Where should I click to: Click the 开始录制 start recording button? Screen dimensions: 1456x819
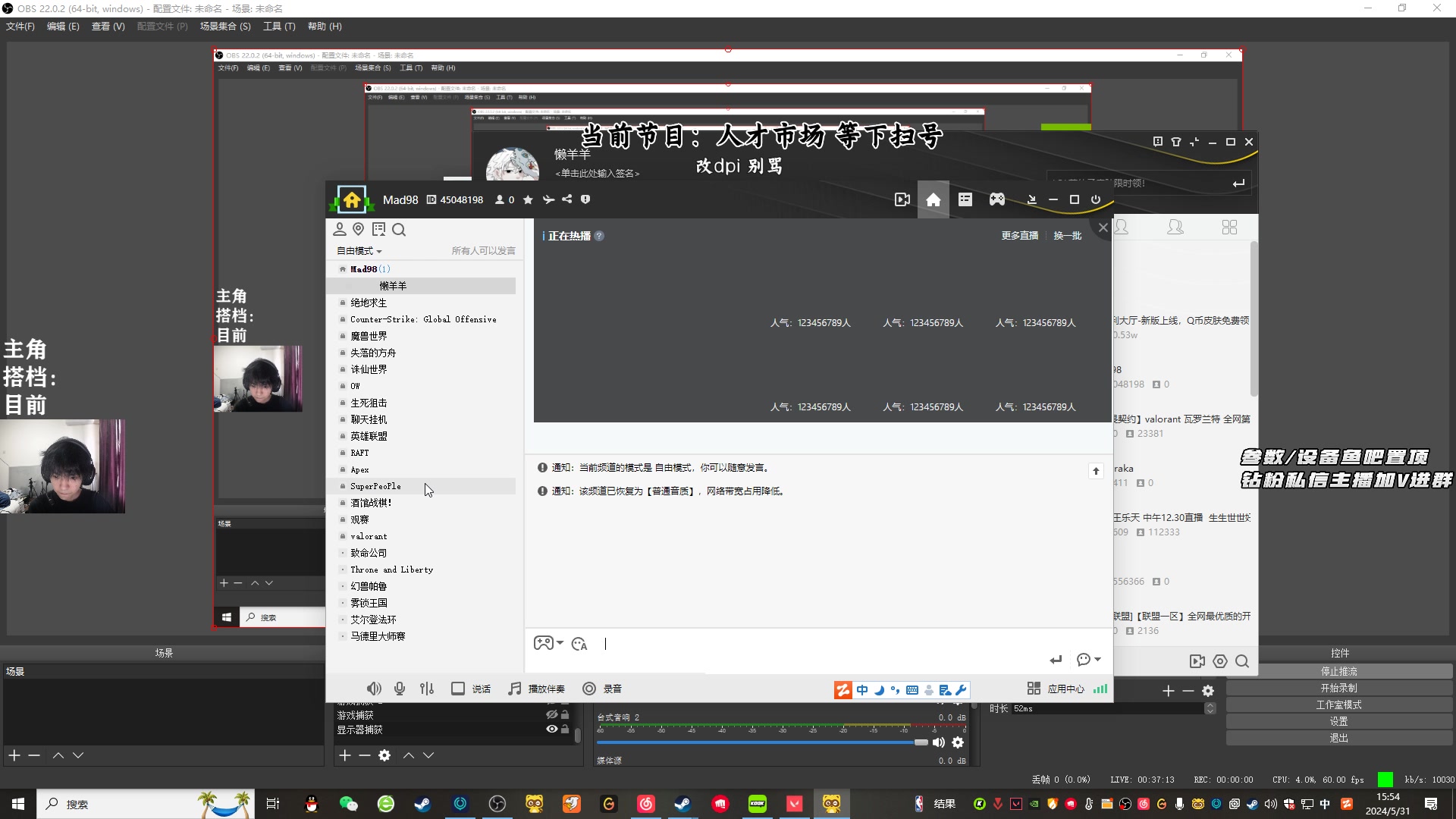(x=1339, y=688)
